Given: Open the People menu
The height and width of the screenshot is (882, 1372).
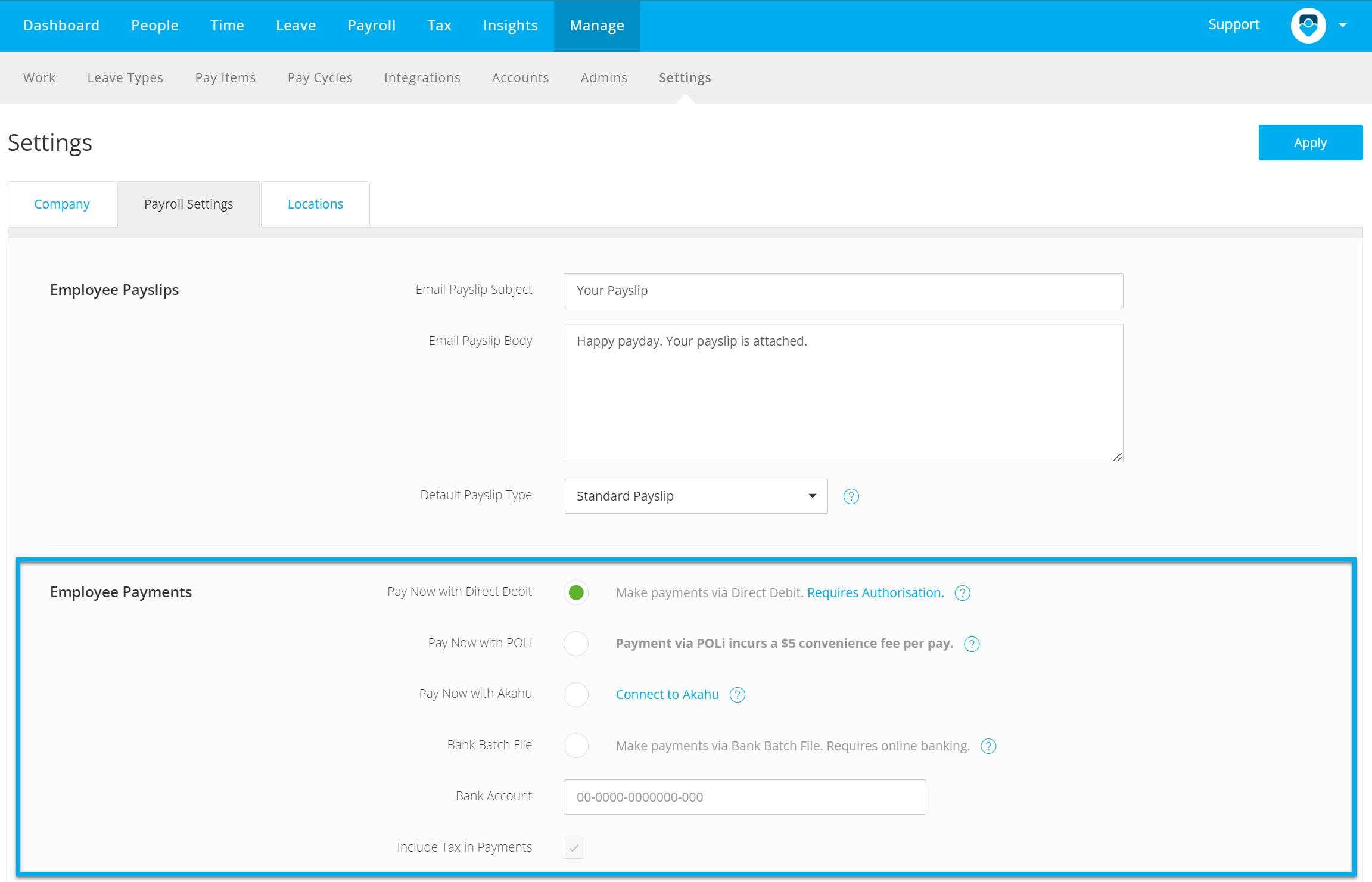Looking at the screenshot, I should pyautogui.click(x=155, y=26).
